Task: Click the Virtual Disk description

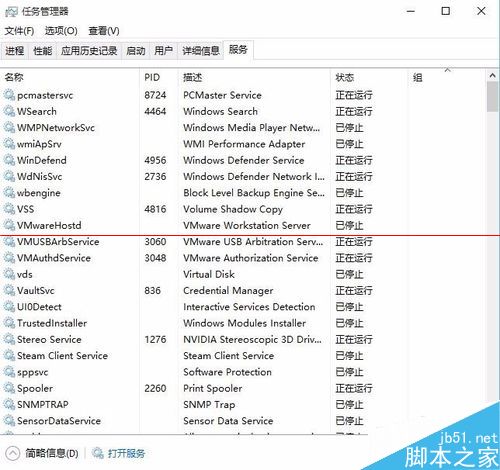Action: pos(209,275)
